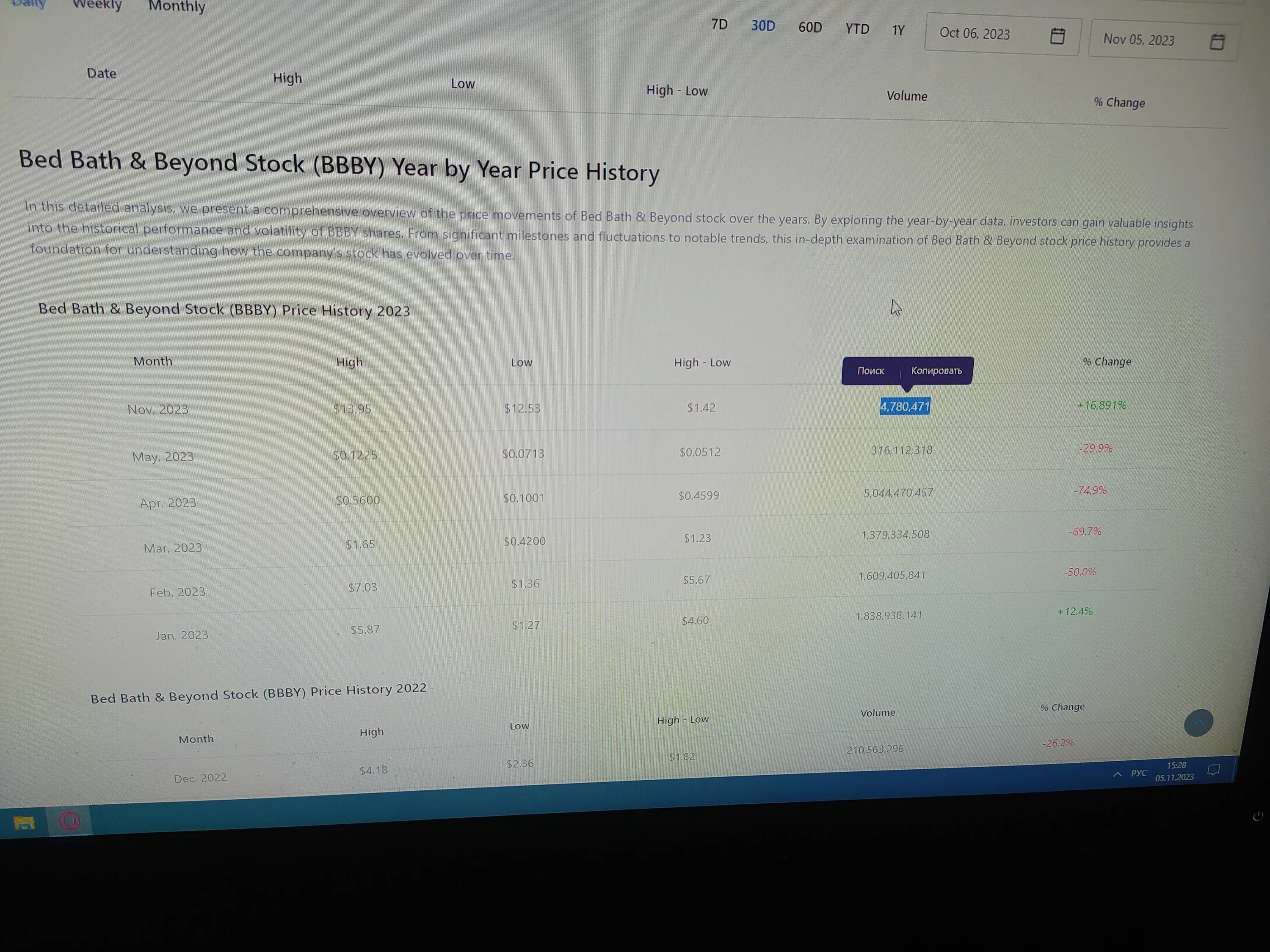Click the 5,044,470,457 volume value
This screenshot has height=952, width=1270.
[x=898, y=493]
